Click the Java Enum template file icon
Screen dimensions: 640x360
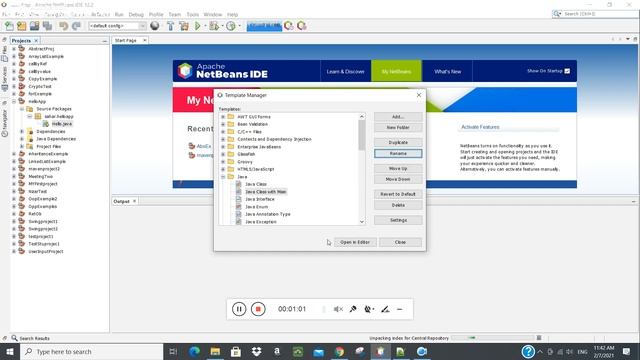[x=239, y=207]
